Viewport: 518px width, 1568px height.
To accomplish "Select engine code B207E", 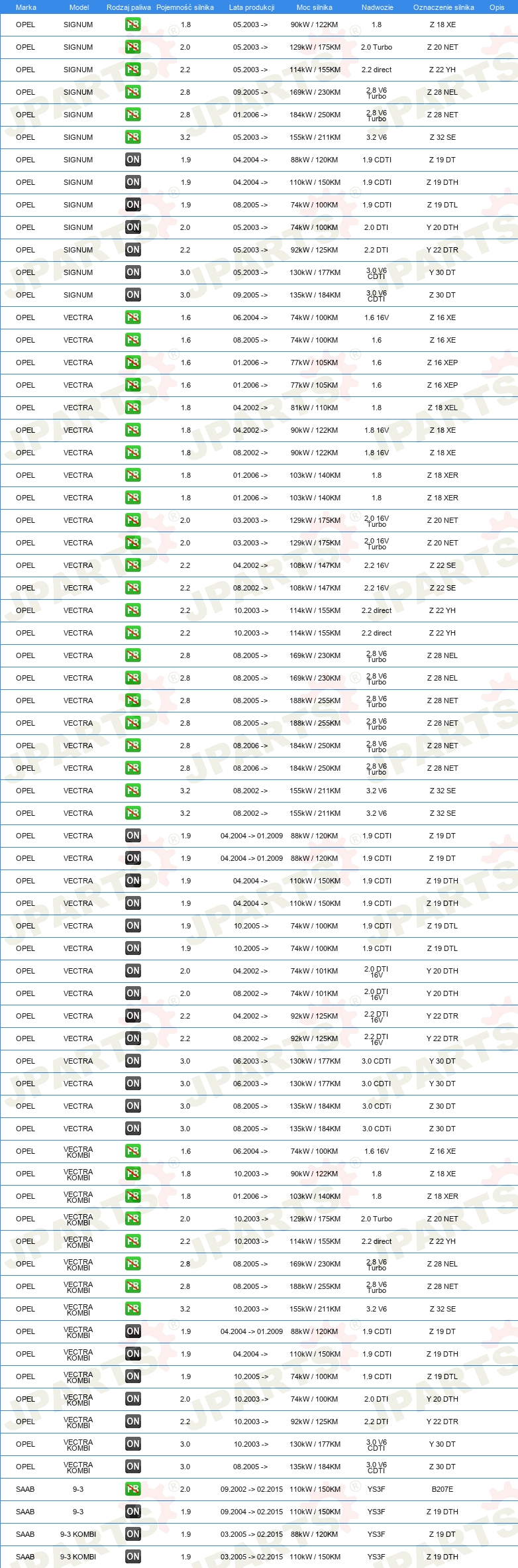I will tap(442, 1489).
